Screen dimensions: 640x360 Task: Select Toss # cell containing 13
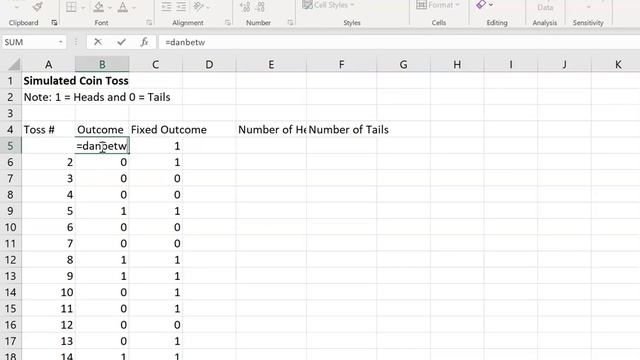[48, 341]
